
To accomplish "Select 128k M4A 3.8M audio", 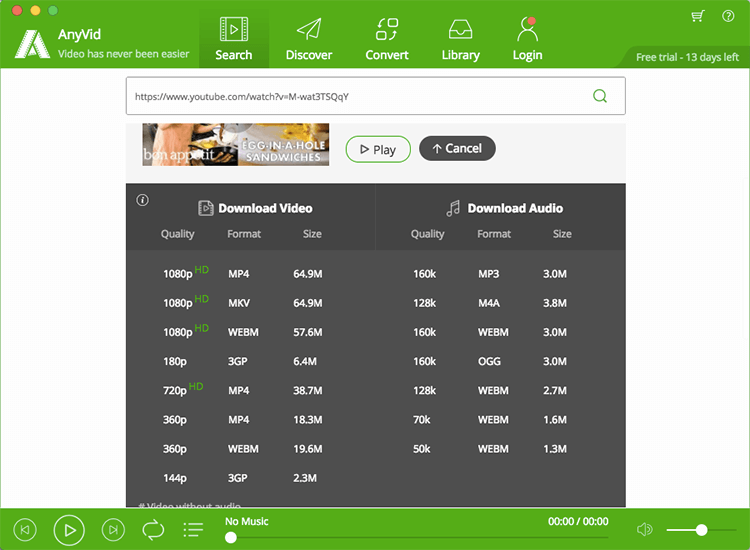I will 500,303.
